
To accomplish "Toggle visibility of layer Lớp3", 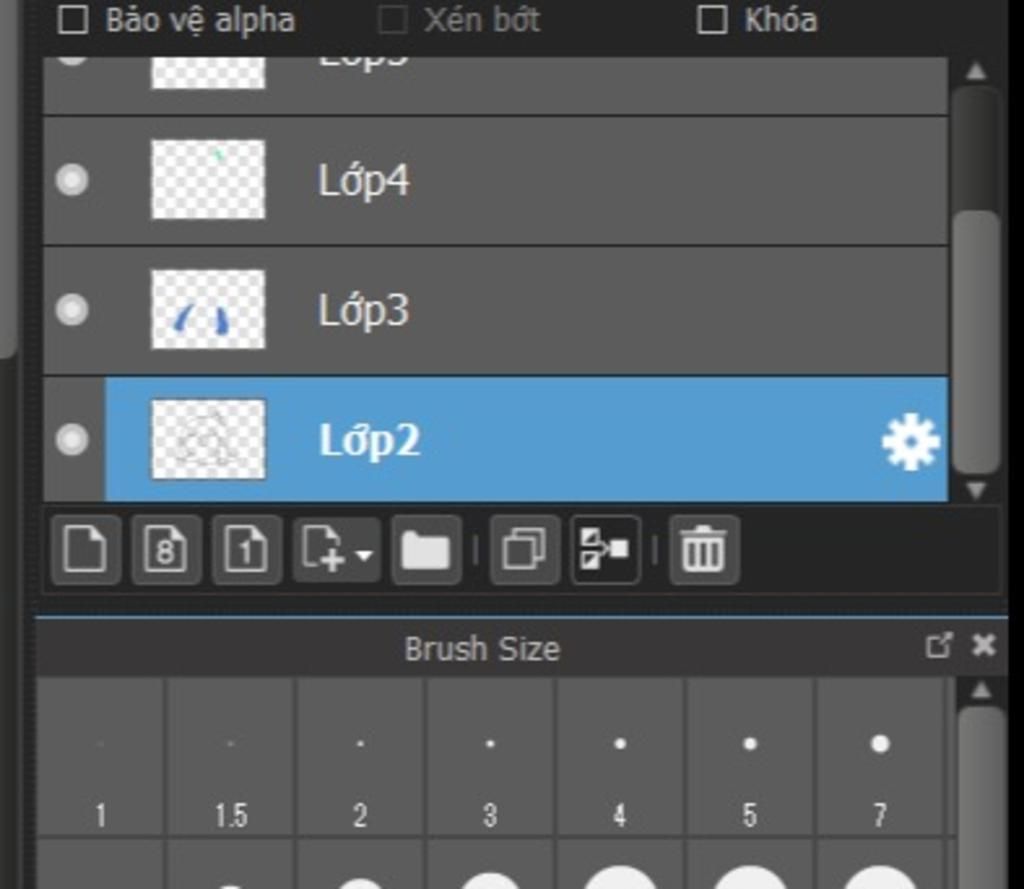I will tap(72, 310).
